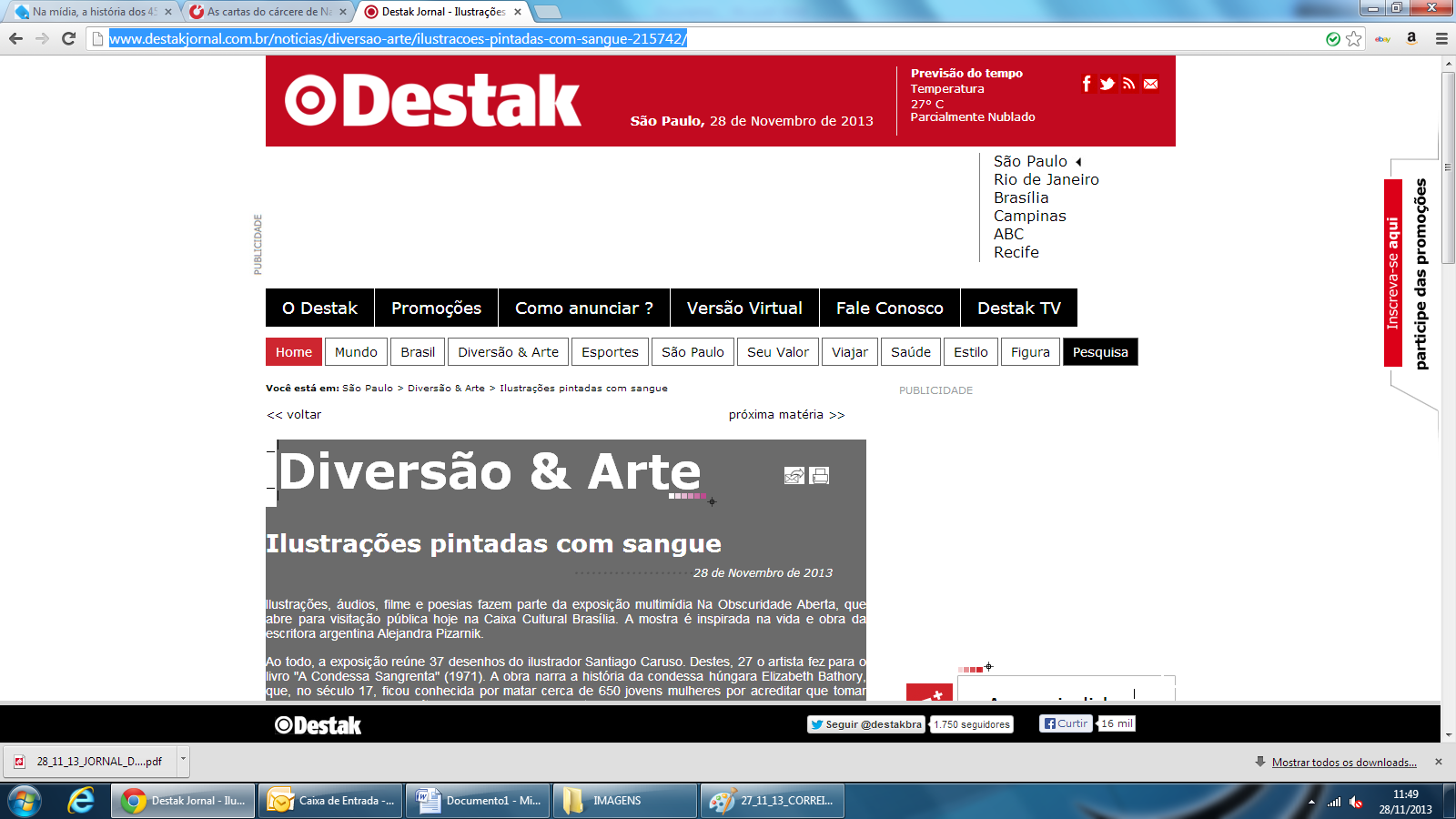This screenshot has width=1456, height=819.
Task: Click the email envelope icon in the header
Action: (1150, 84)
